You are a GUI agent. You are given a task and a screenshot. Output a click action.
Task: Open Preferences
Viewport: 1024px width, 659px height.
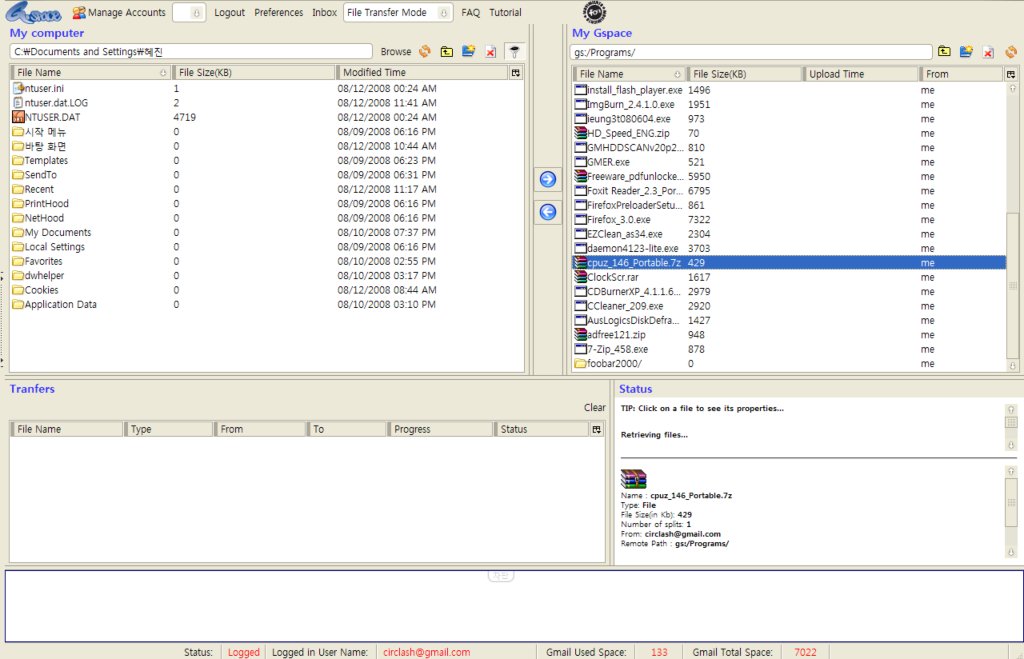pyautogui.click(x=279, y=12)
